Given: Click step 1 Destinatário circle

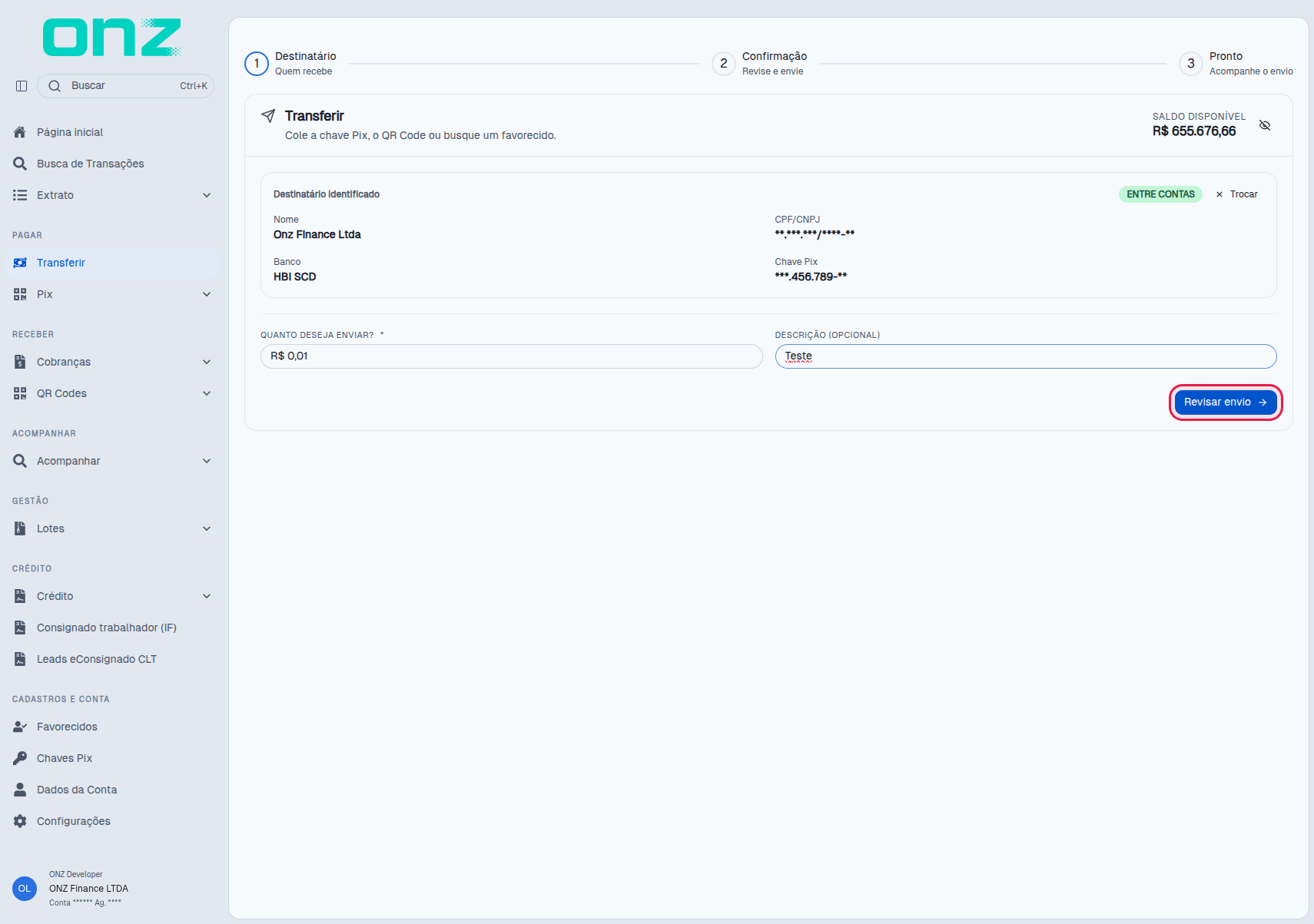Looking at the screenshot, I should 257,64.
